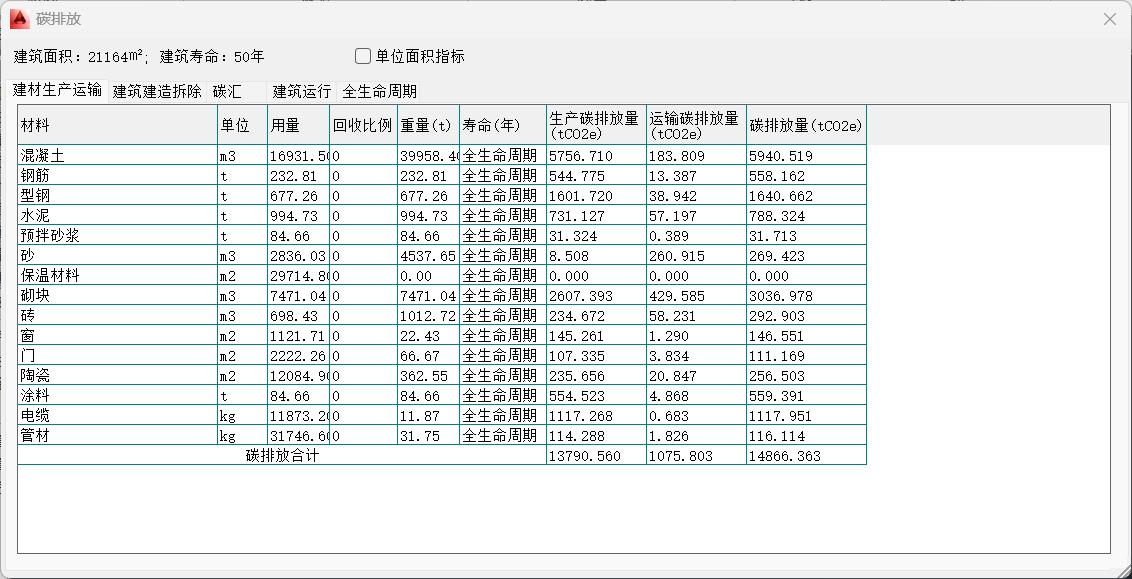
Task: Select the 混凝土 material row cell
Action: coord(117,156)
